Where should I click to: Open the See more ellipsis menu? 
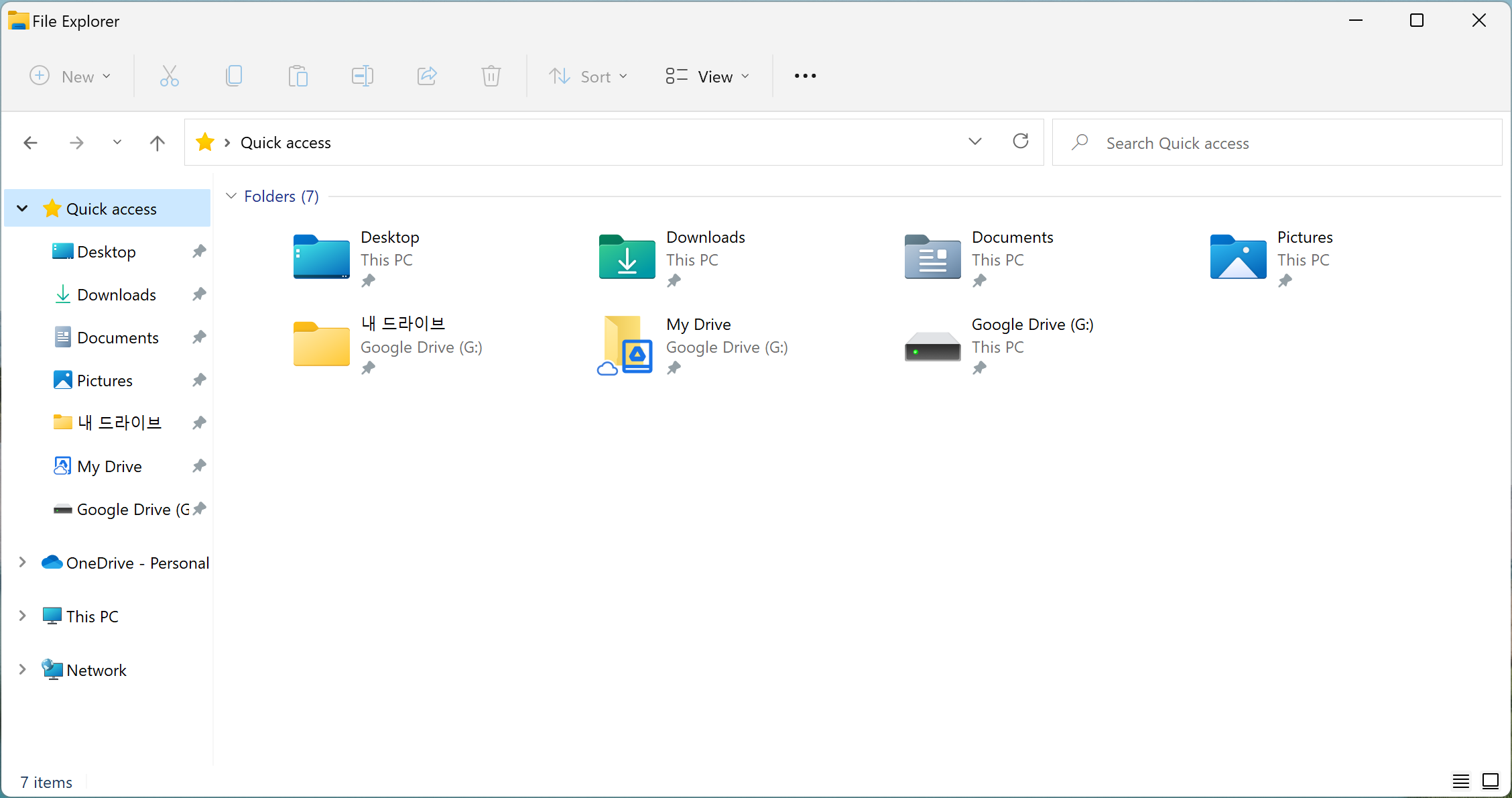pos(805,76)
